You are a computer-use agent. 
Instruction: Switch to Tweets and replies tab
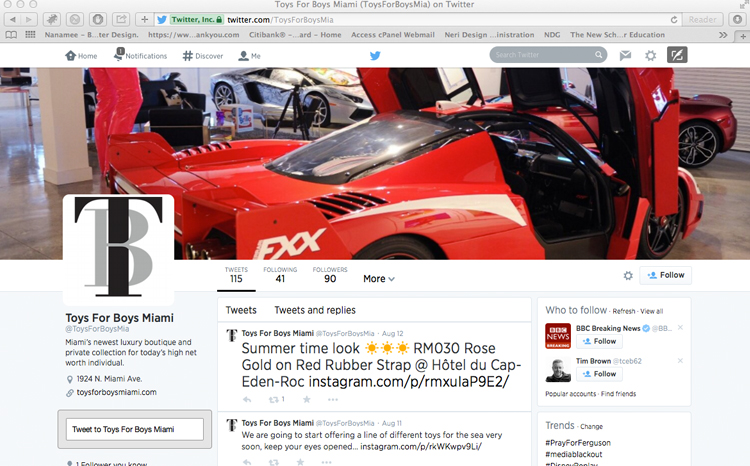point(315,310)
